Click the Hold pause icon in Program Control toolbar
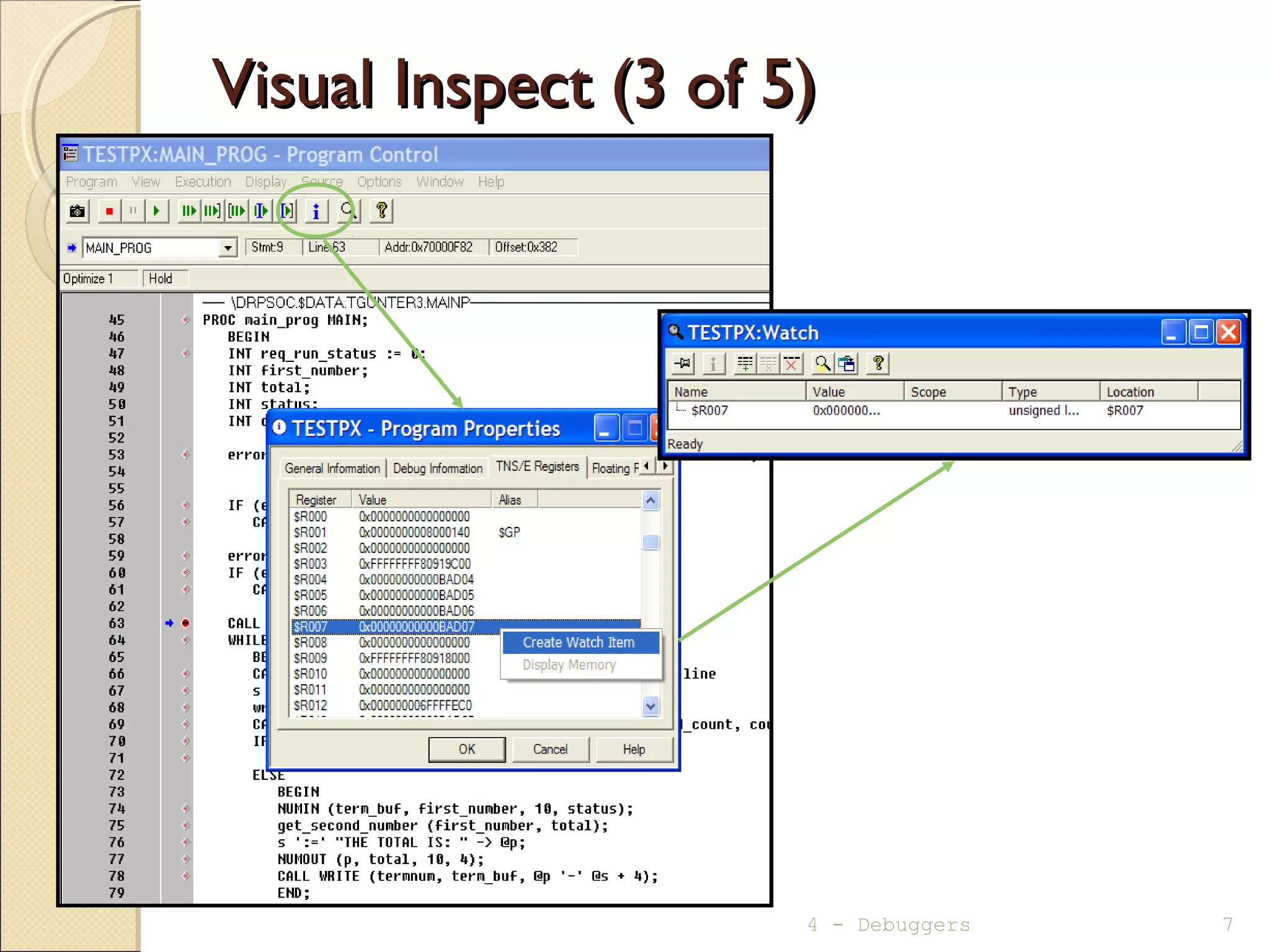The width and height of the screenshot is (1270, 952). (133, 211)
